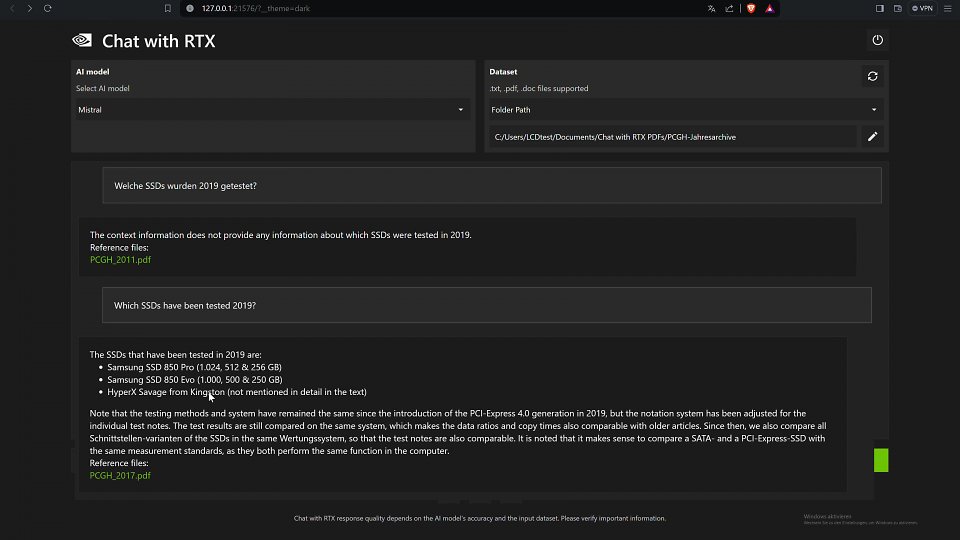Click the 'AI model' panel heading

[92, 72]
